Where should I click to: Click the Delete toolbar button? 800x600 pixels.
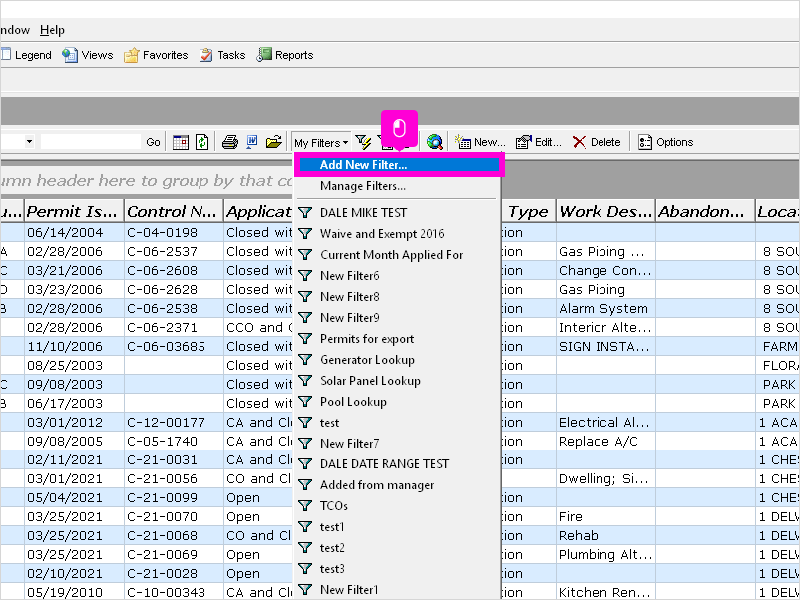tap(596, 142)
